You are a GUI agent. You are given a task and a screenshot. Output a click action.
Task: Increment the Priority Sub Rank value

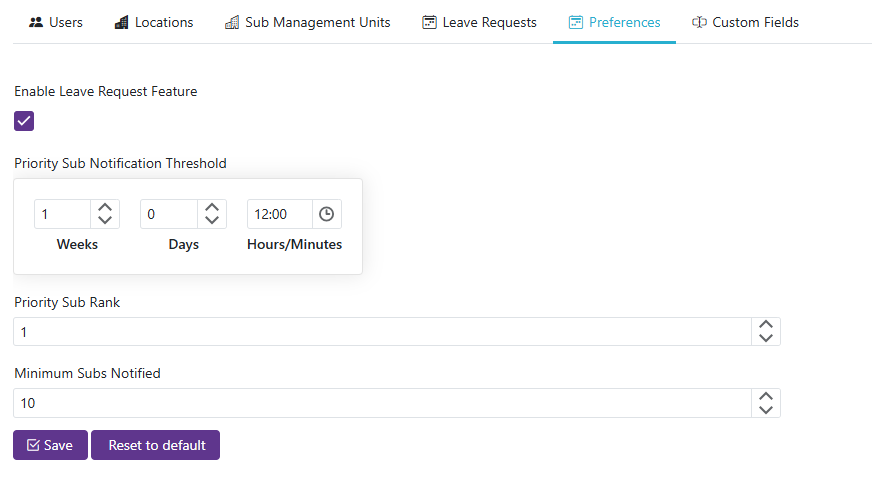(x=765, y=325)
